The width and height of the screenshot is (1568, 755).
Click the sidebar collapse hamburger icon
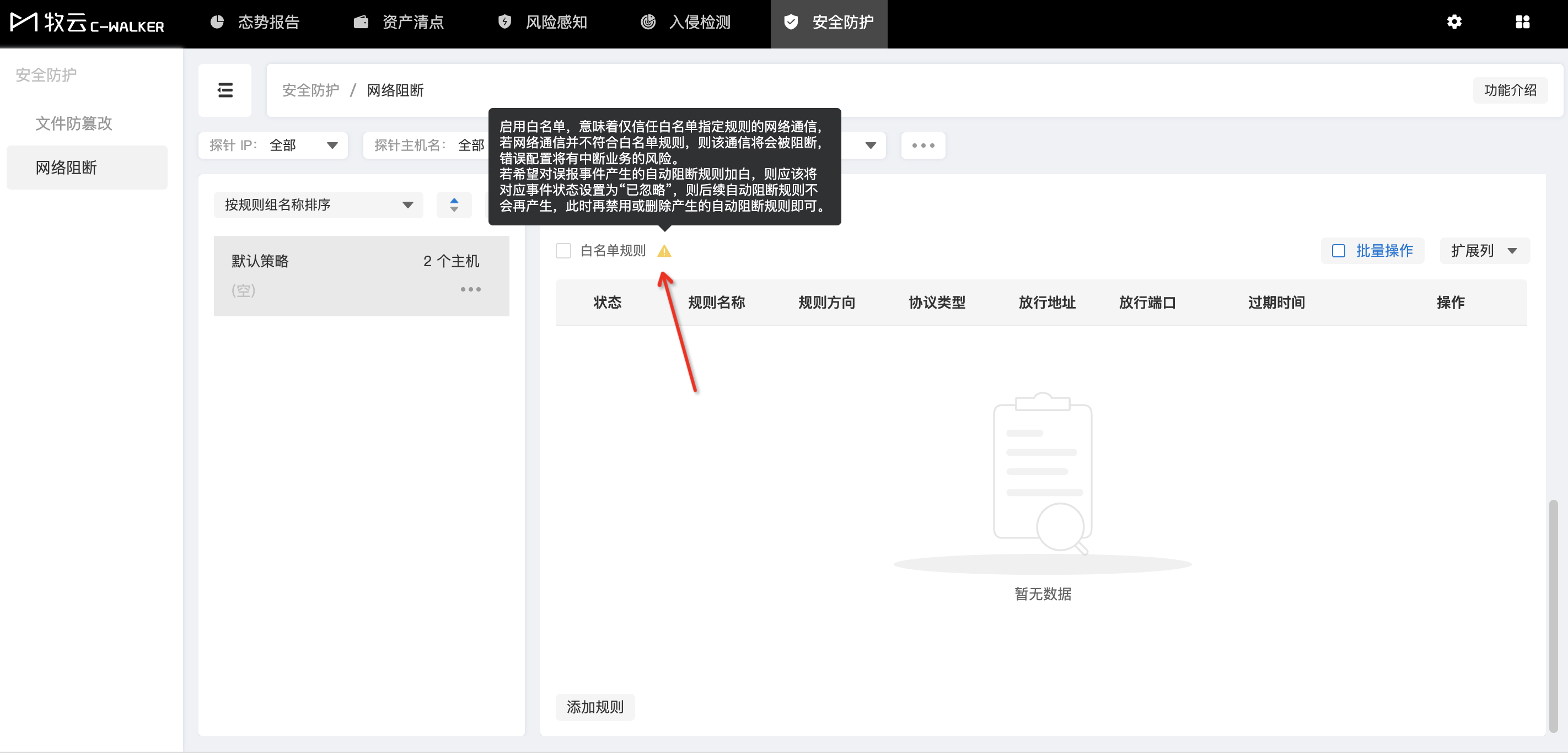point(224,90)
